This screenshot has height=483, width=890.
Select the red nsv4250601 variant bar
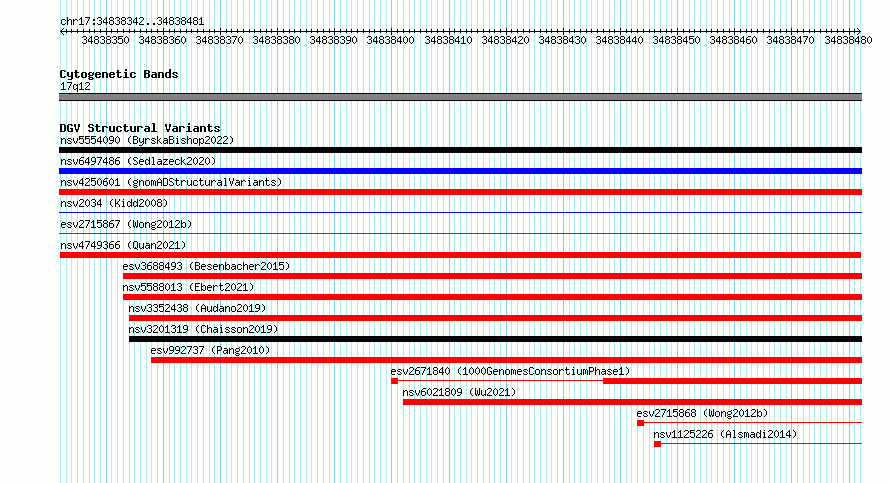pyautogui.click(x=460, y=192)
